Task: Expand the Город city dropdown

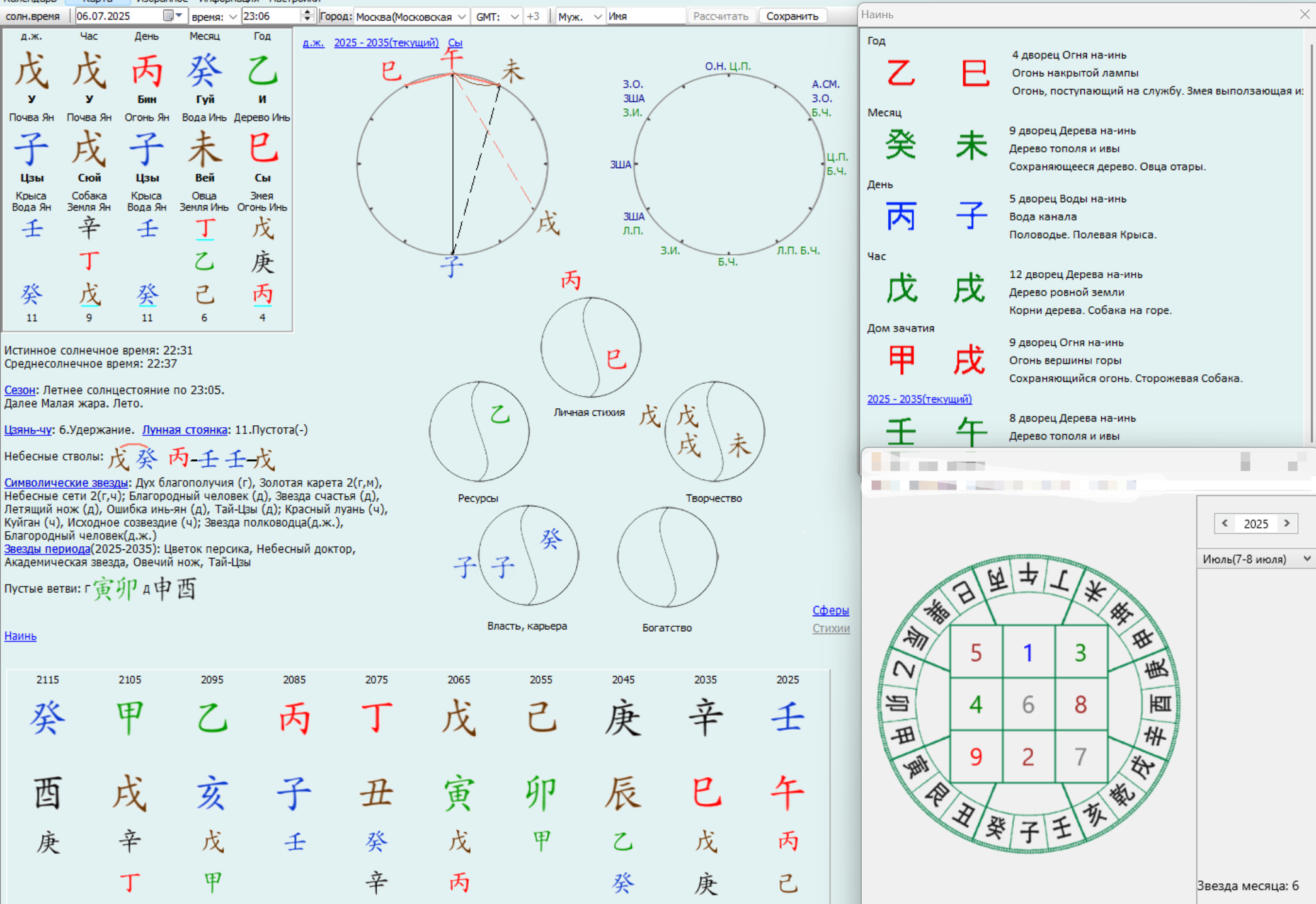Action: tap(462, 16)
